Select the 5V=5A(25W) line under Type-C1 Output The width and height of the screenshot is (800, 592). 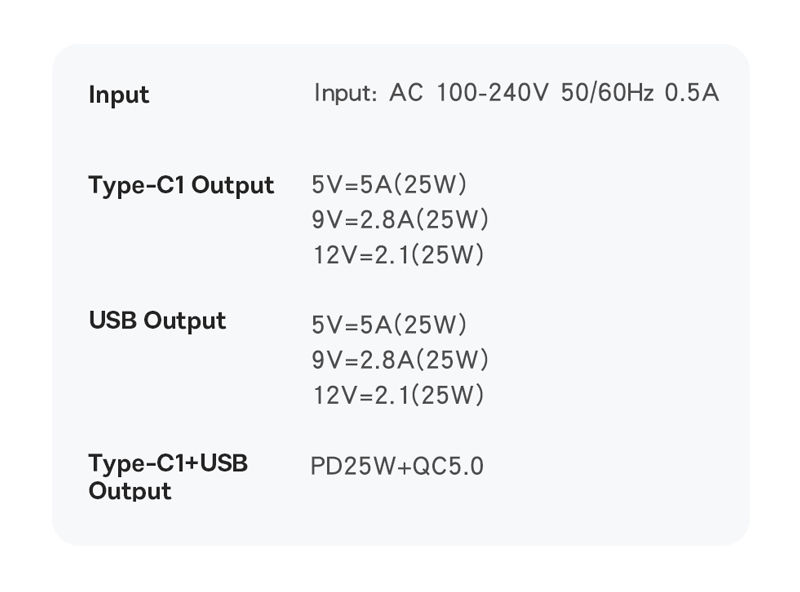[x=389, y=185]
